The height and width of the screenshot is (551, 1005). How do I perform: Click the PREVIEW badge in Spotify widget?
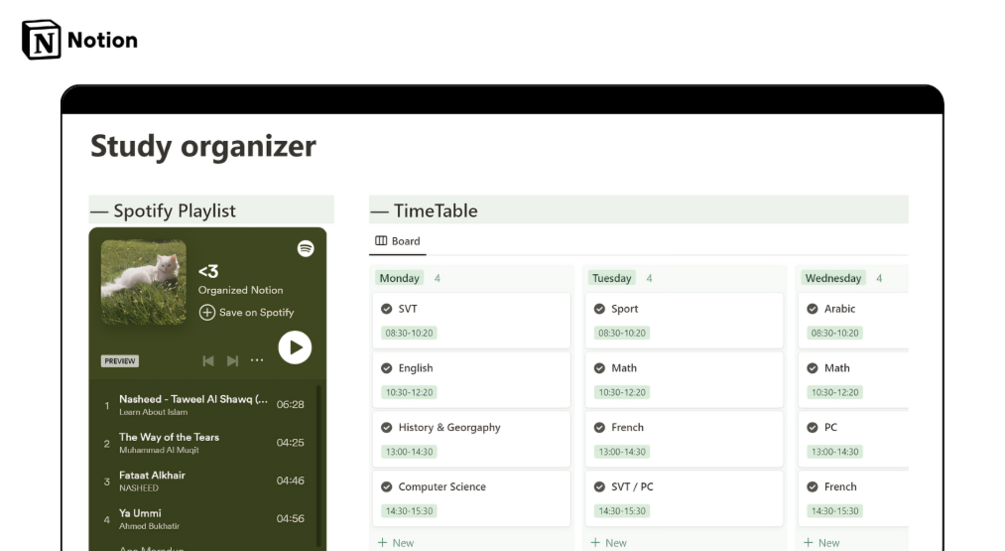[x=120, y=361]
